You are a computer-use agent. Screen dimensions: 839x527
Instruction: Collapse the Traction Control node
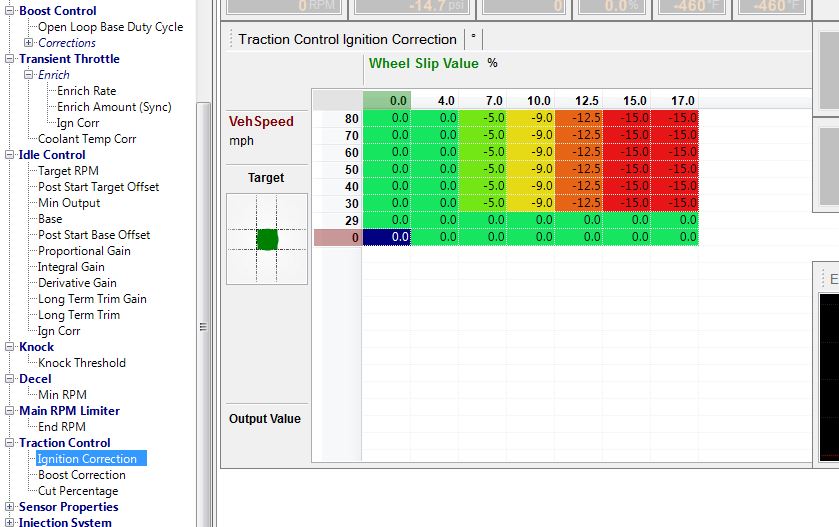[x=9, y=443]
